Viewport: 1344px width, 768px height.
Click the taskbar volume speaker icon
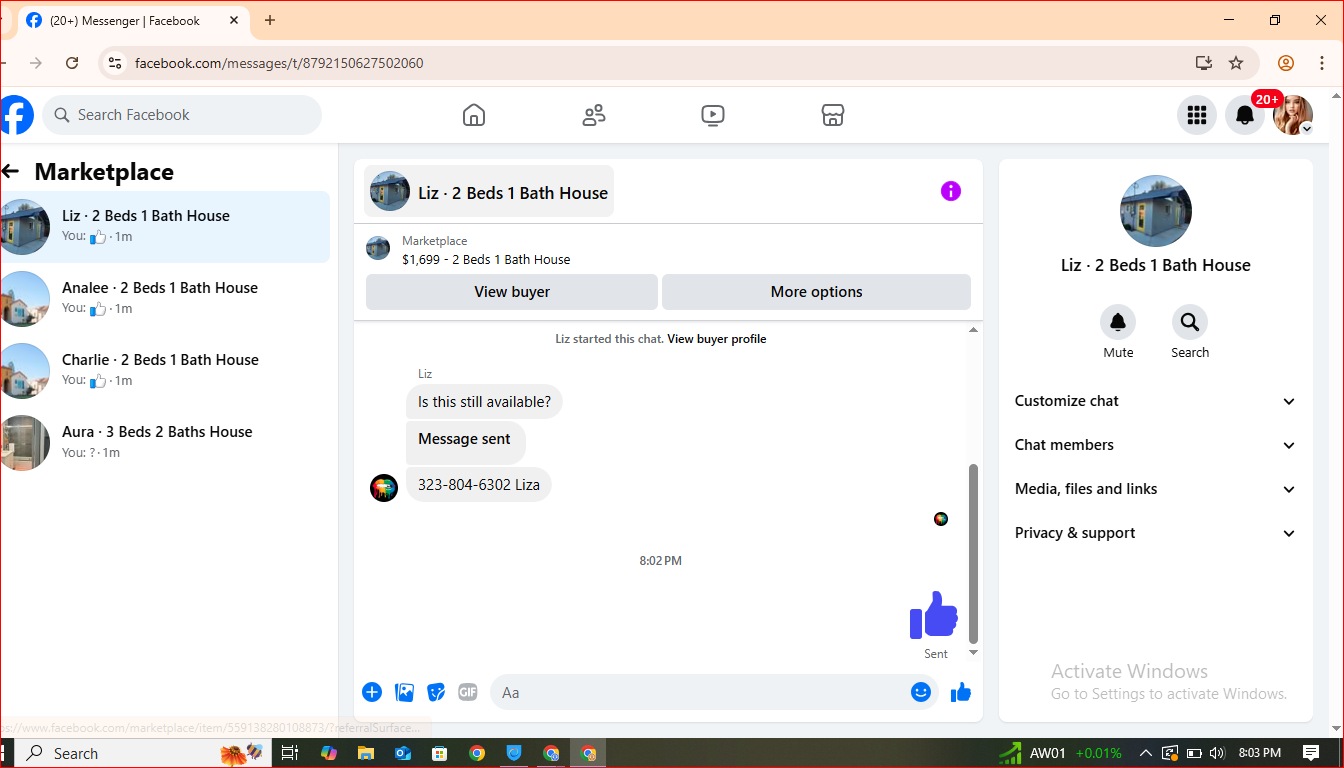coord(1217,753)
